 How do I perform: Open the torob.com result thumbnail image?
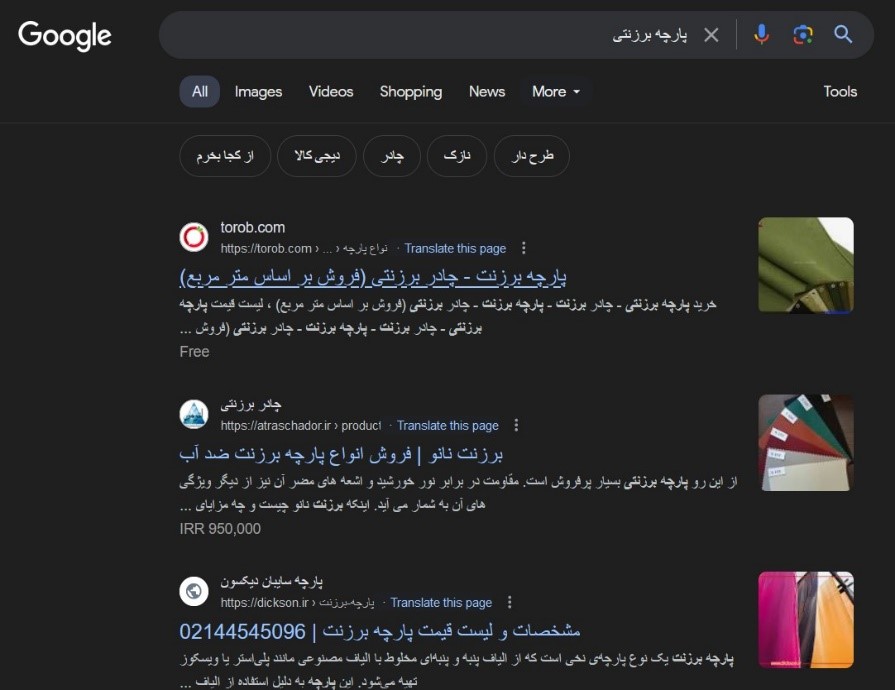click(806, 265)
